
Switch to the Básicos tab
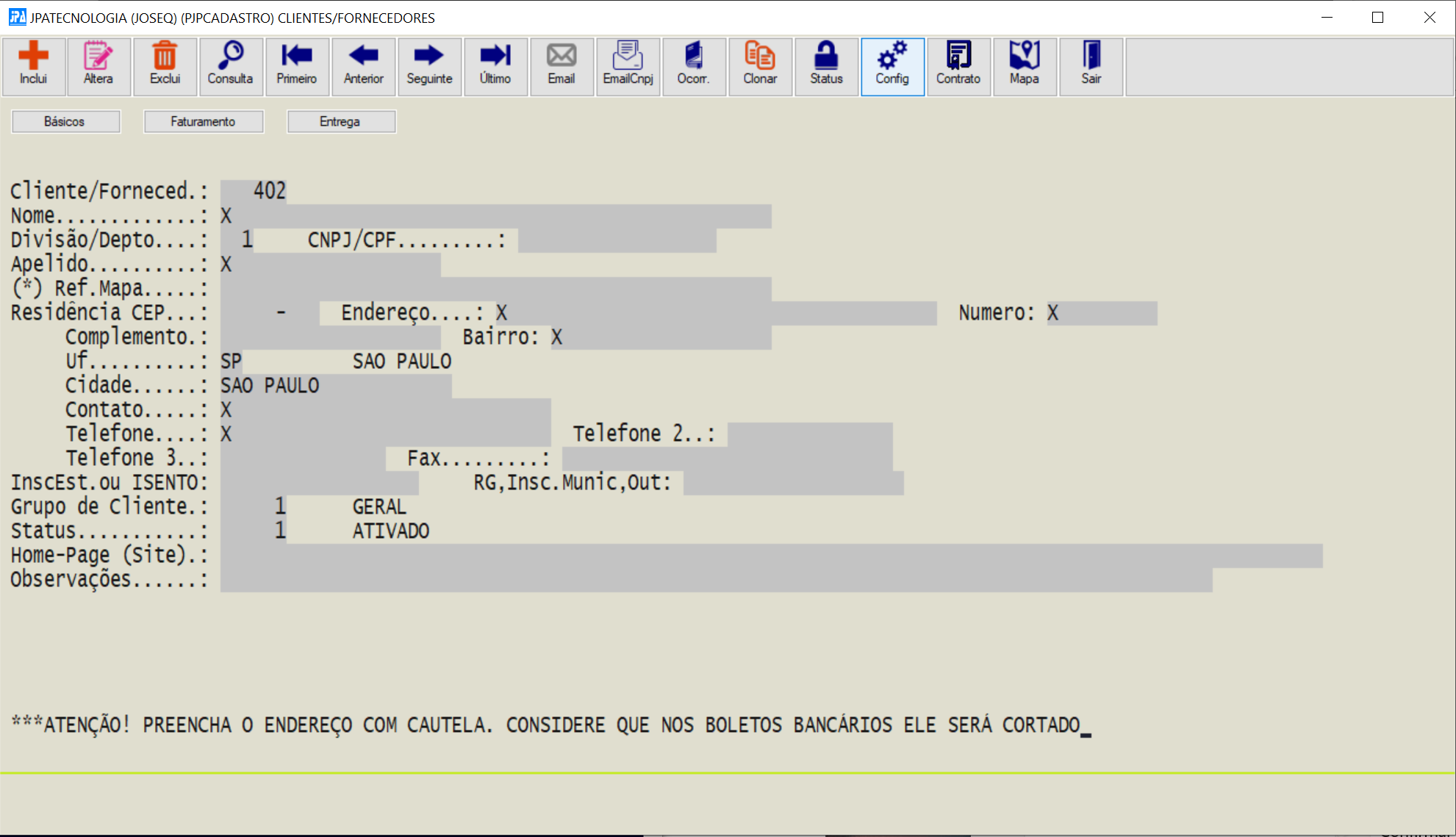(x=65, y=121)
